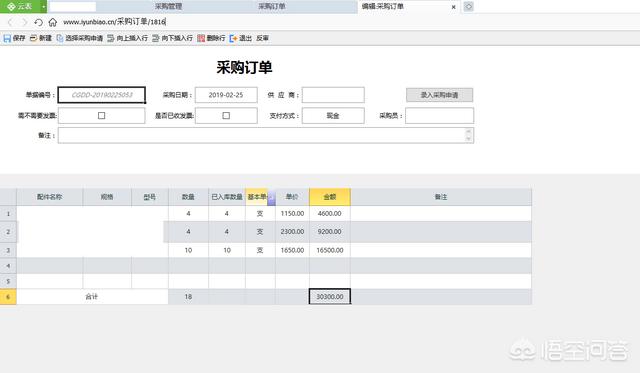Click the 30300.00 total amount cell
This screenshot has height=373, width=640.
pyautogui.click(x=330, y=297)
